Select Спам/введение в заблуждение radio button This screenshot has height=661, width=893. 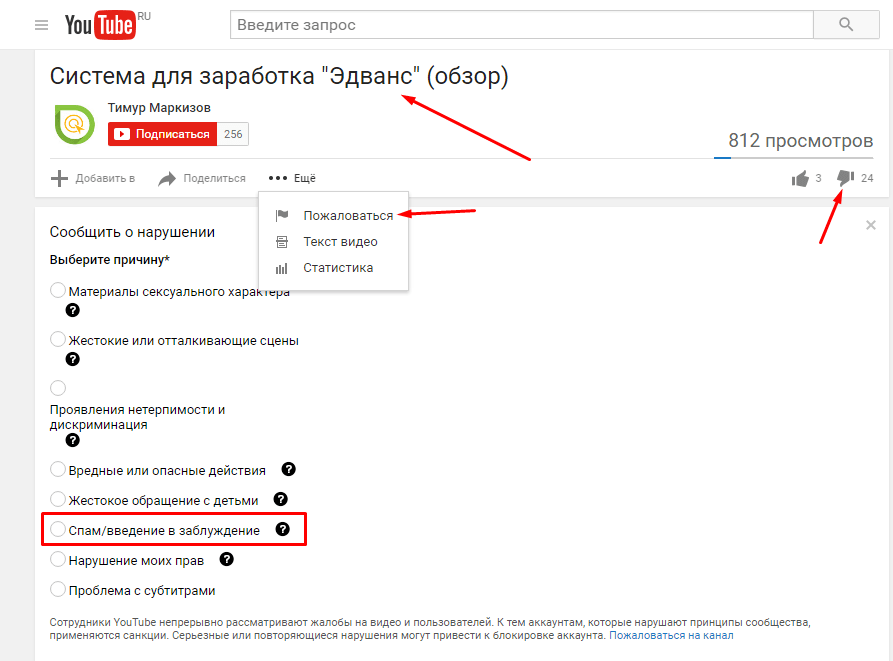[58, 529]
